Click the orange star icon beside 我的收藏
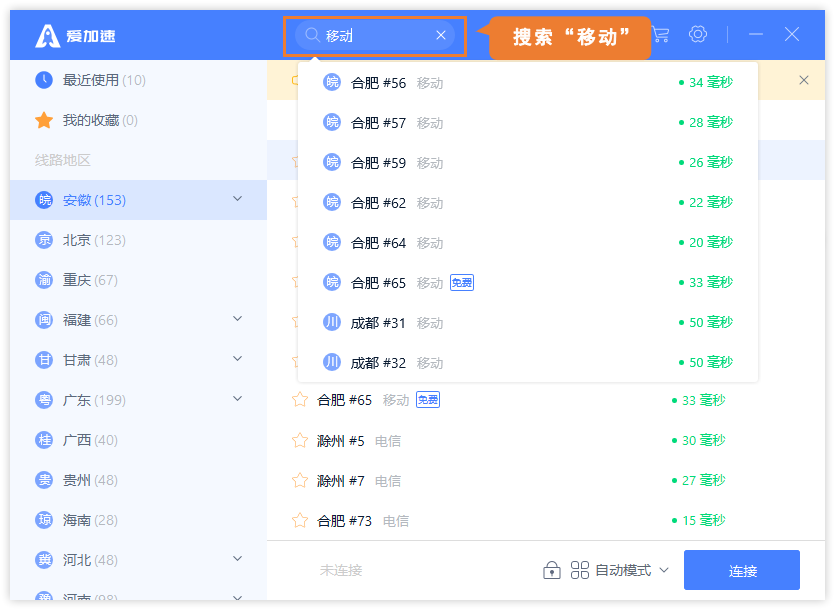The width and height of the screenshot is (835, 610). 44,120
